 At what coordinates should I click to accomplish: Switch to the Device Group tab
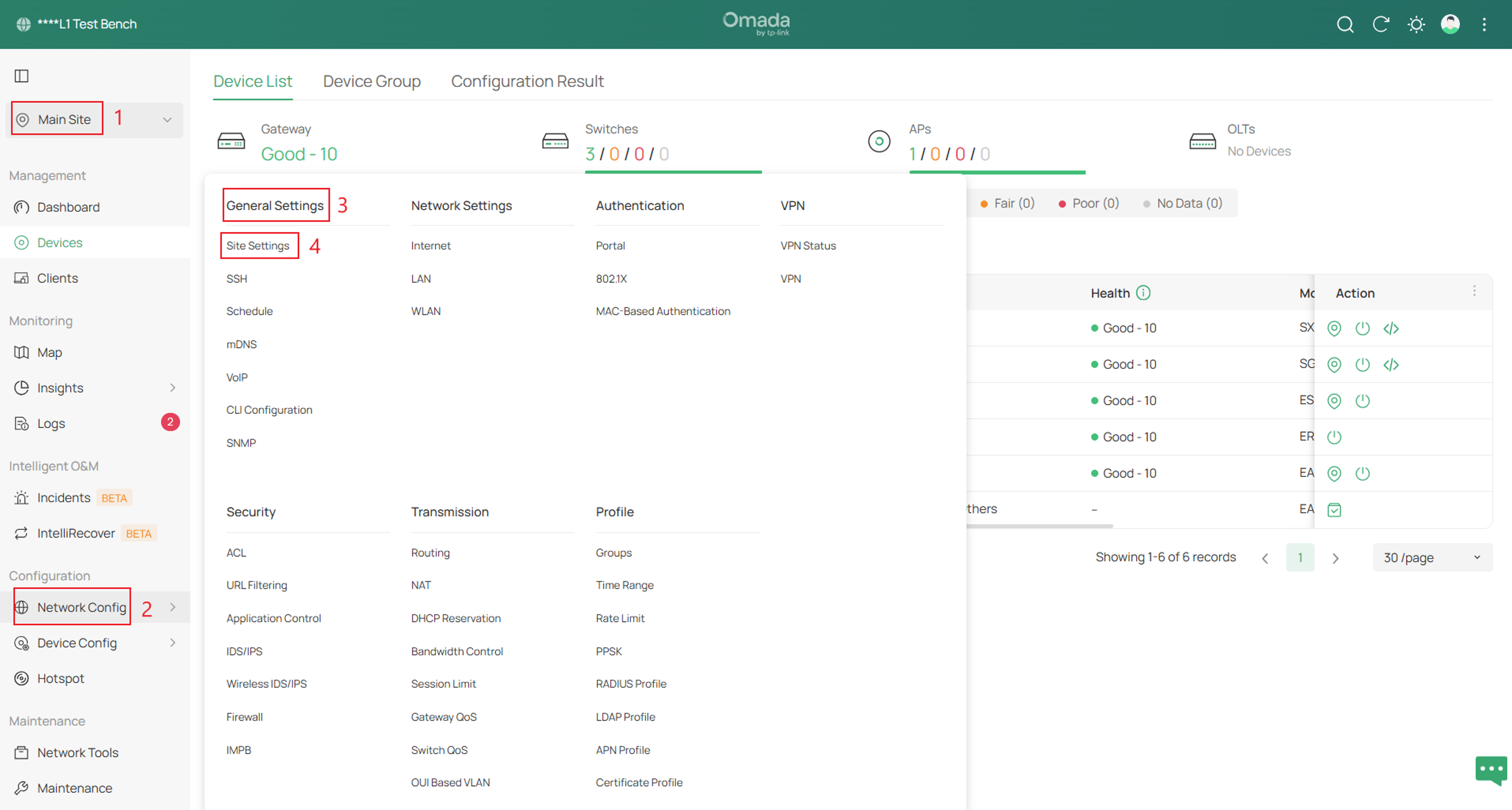tap(371, 81)
